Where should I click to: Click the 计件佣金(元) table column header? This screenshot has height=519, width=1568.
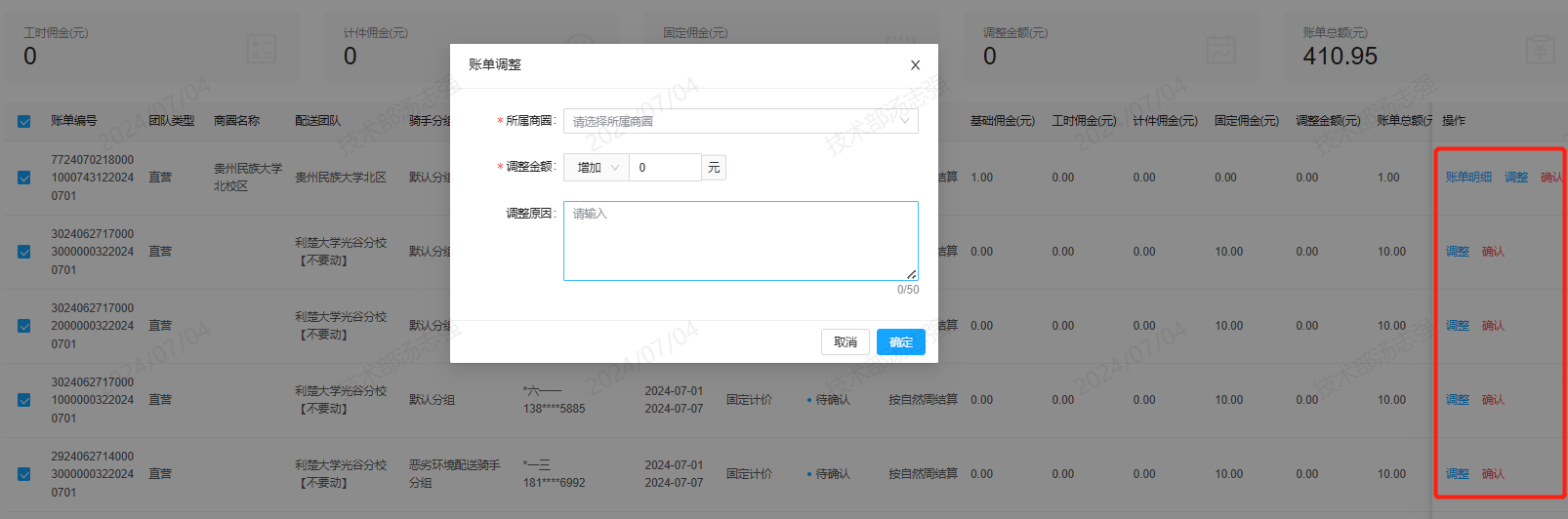click(x=1165, y=121)
